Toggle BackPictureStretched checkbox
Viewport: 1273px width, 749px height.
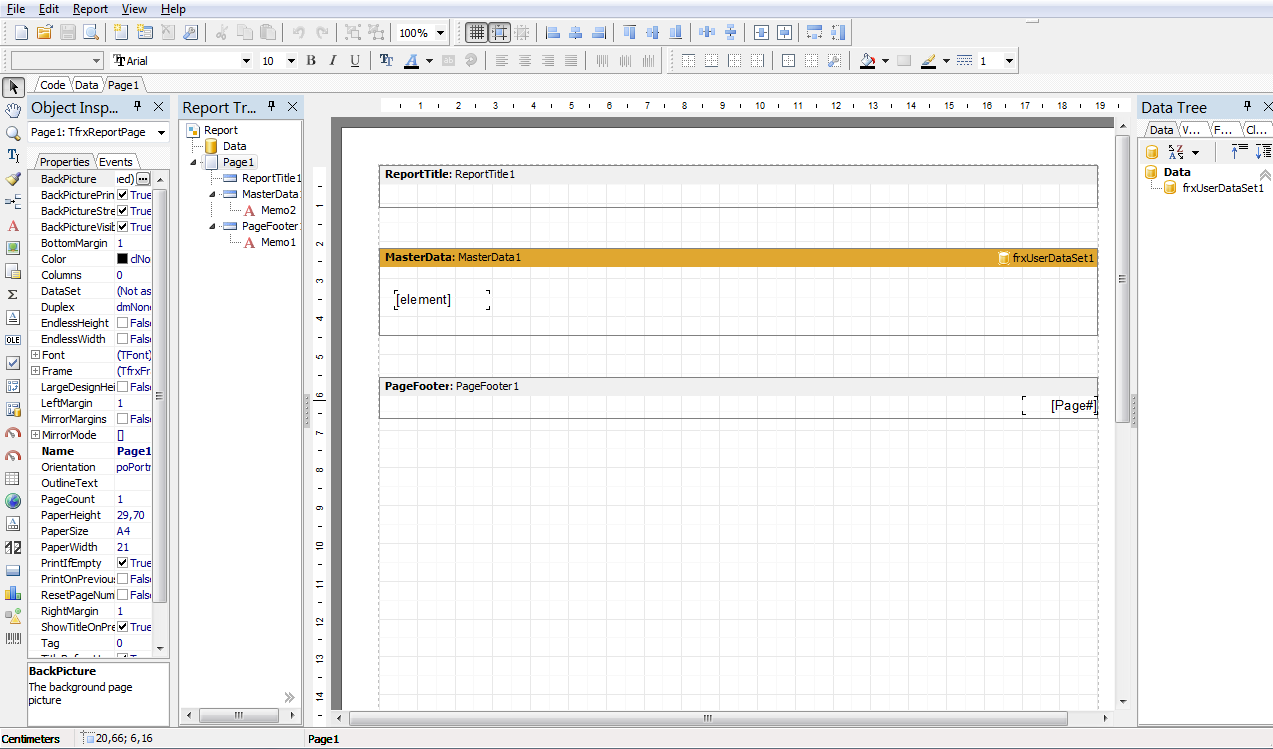pyautogui.click(x=123, y=211)
